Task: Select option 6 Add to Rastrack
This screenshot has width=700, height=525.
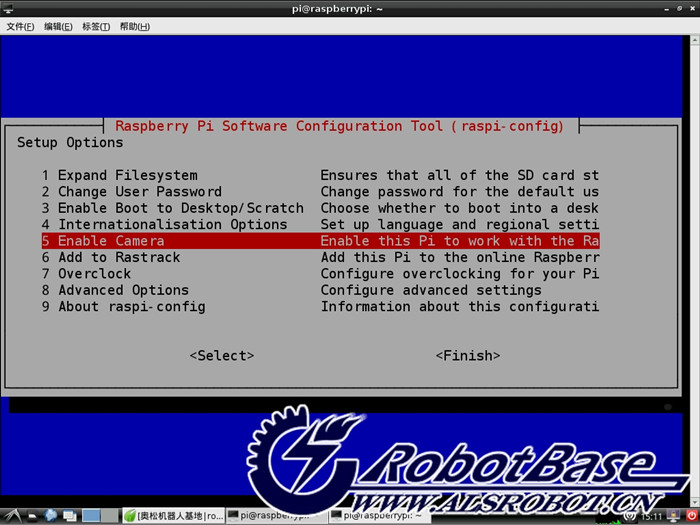Action: click(x=111, y=257)
